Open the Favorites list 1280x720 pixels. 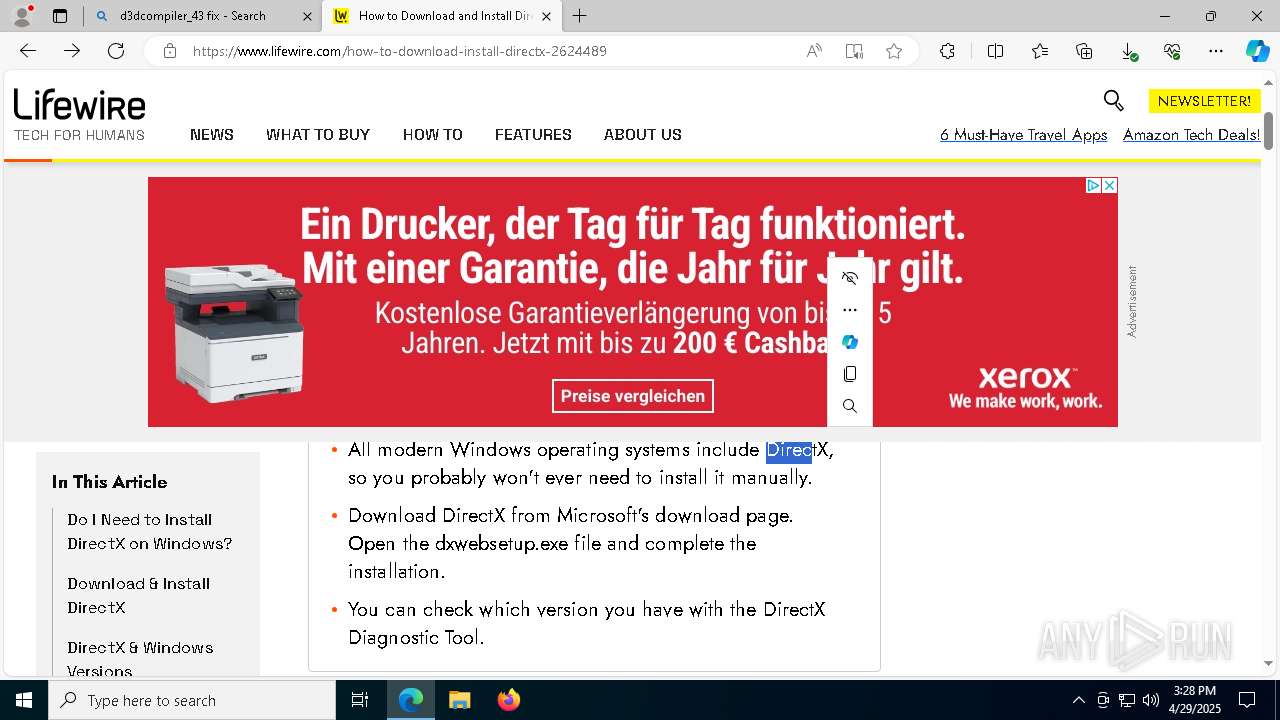1040,51
